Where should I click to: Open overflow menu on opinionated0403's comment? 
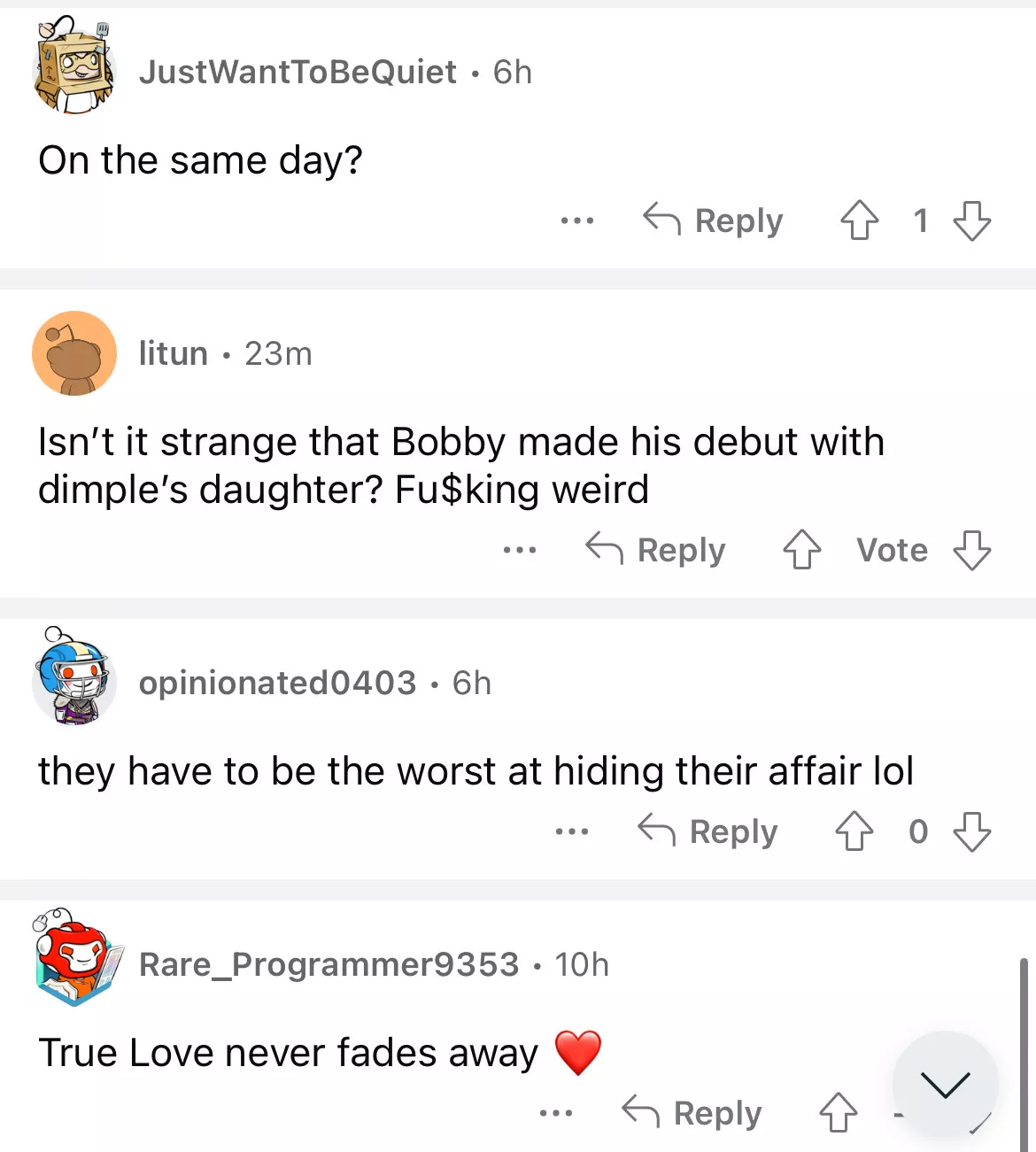click(571, 831)
